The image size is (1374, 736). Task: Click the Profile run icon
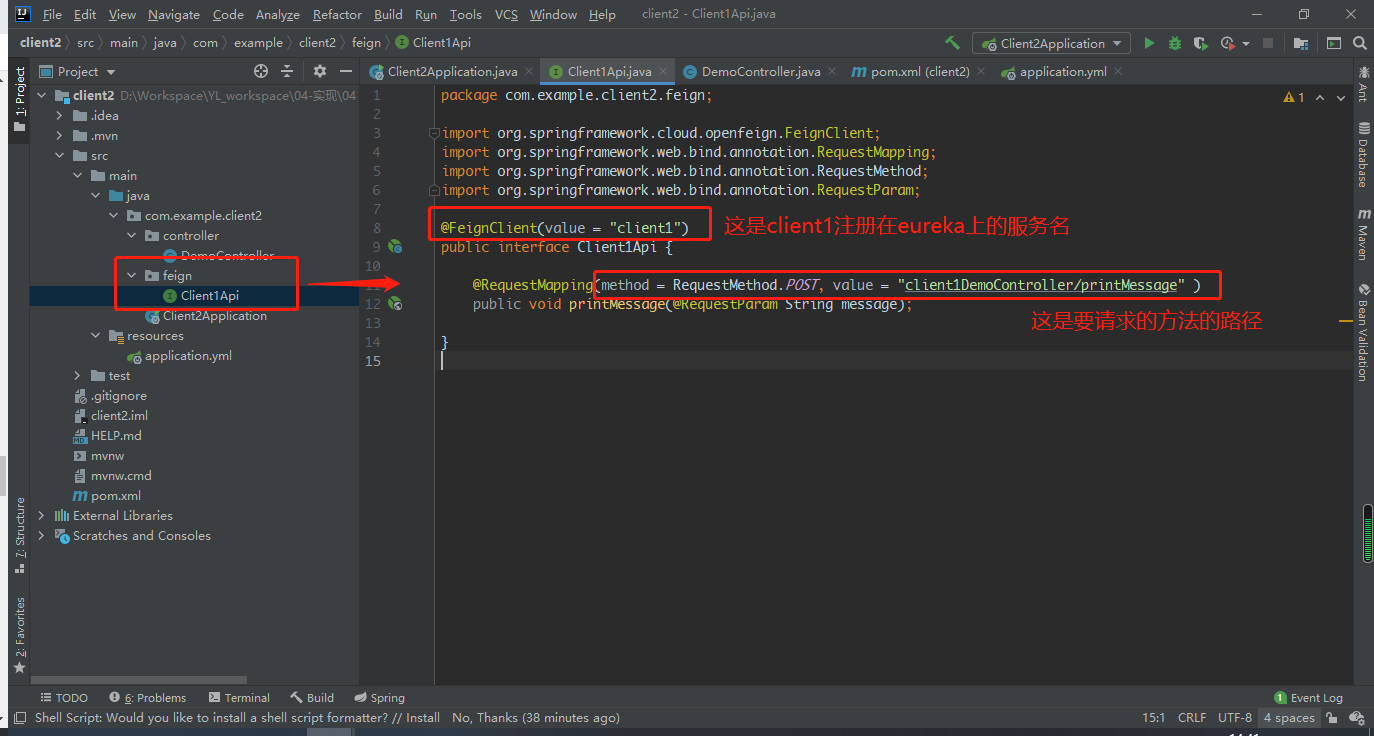pyautogui.click(x=1228, y=43)
